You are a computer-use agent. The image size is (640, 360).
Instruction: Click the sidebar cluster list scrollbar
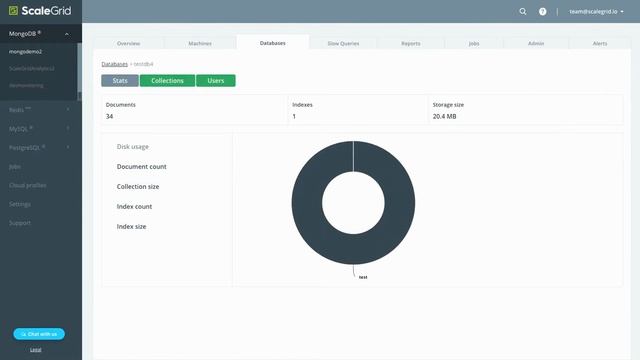pyautogui.click(x=80, y=67)
